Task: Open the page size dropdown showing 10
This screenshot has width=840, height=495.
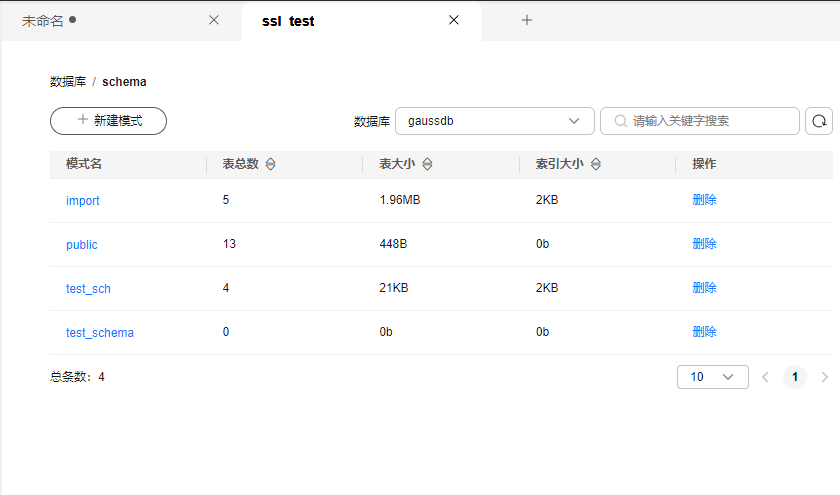Action: (712, 377)
